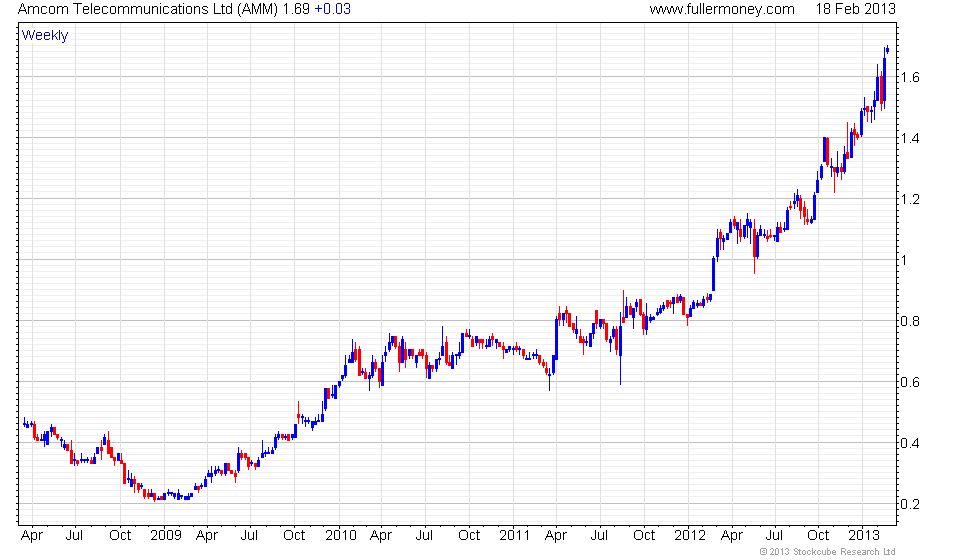This screenshot has width=980, height=560.
Task: Select the 2011 marker on time axis
Action: pyautogui.click(x=514, y=535)
